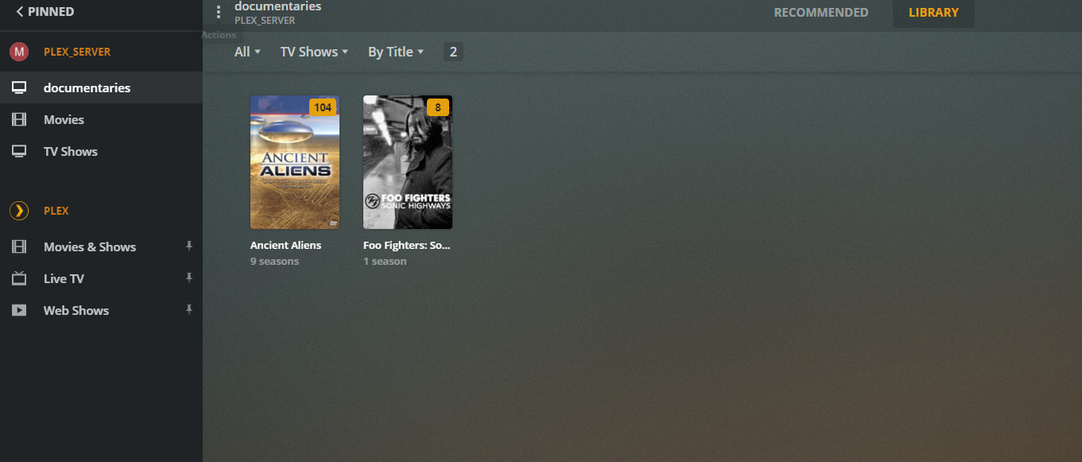Switch to the Library tab
Viewport: 1082px width, 462px height.
pos(933,12)
